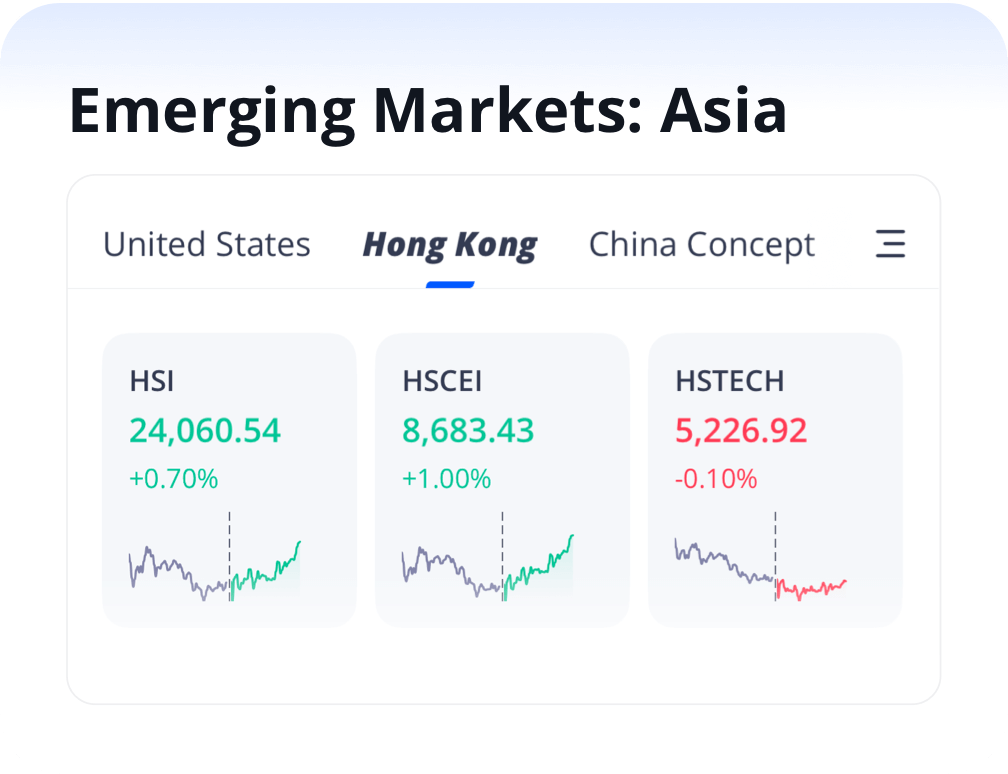Click the HSTECH ticker label

[x=729, y=381]
